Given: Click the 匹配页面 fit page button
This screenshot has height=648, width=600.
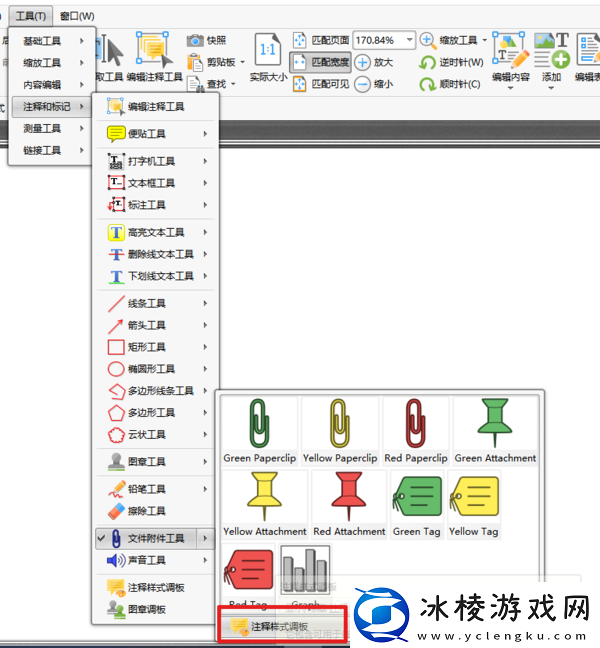Looking at the screenshot, I should (x=321, y=40).
